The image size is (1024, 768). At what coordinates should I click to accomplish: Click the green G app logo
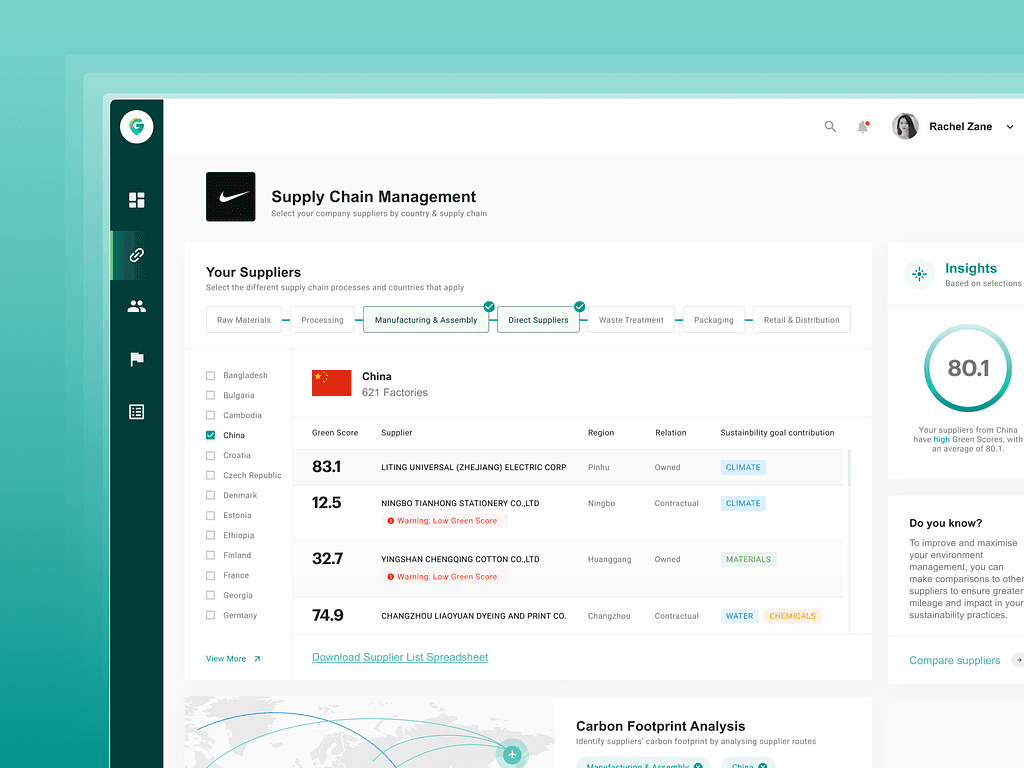tap(137, 126)
